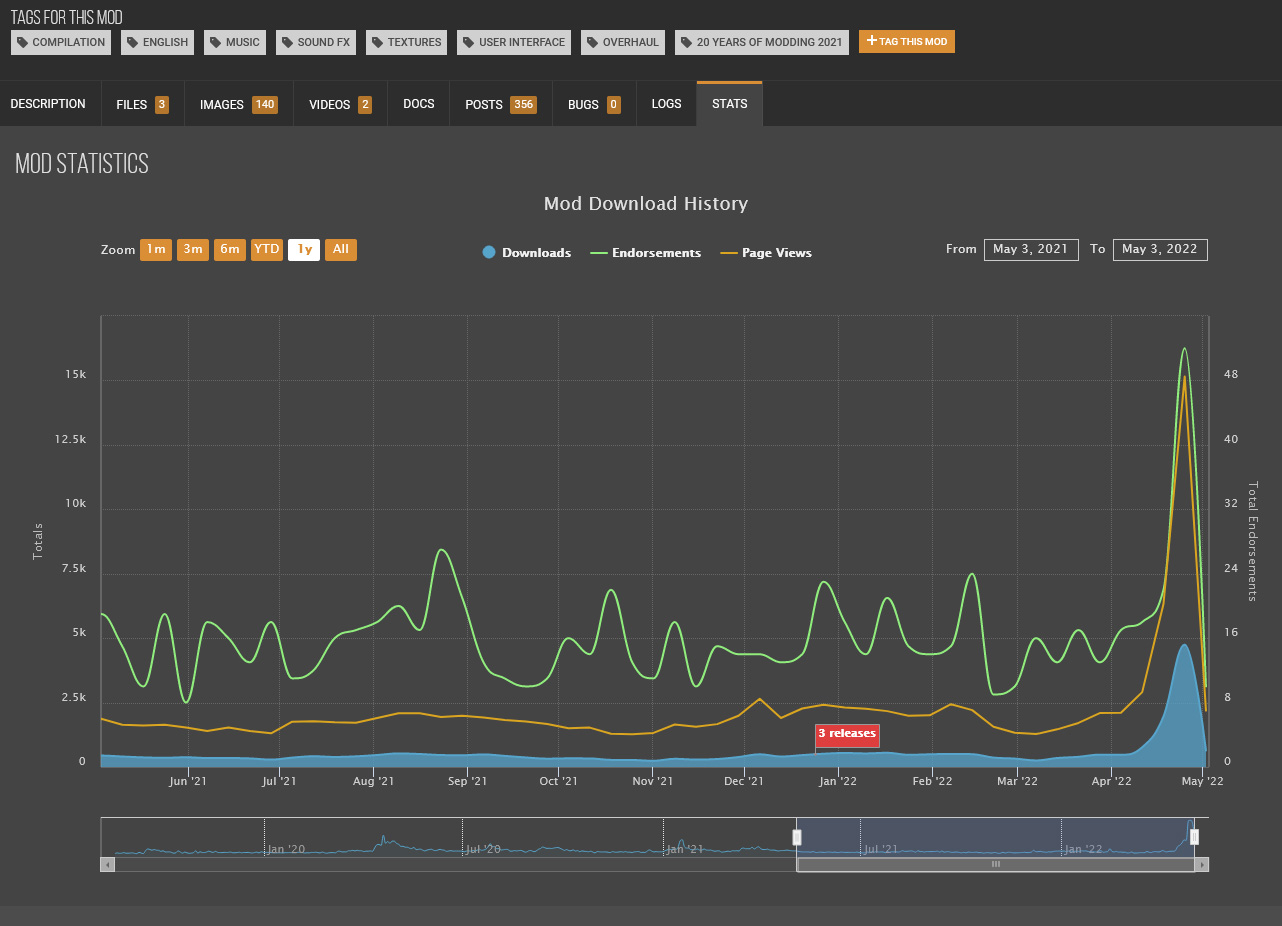Switch to the LOGS tab

[x=666, y=104]
